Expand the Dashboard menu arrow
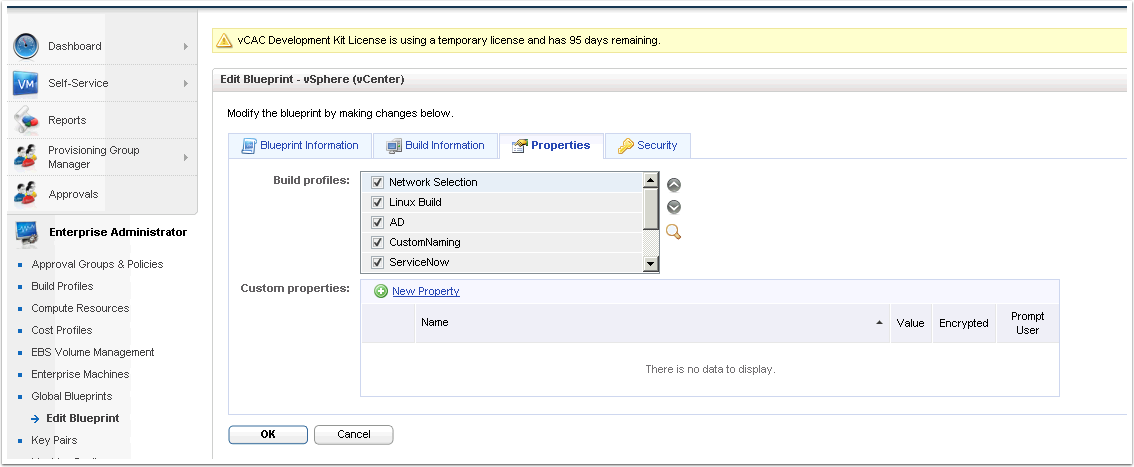This screenshot has width=1134, height=467. (185, 46)
